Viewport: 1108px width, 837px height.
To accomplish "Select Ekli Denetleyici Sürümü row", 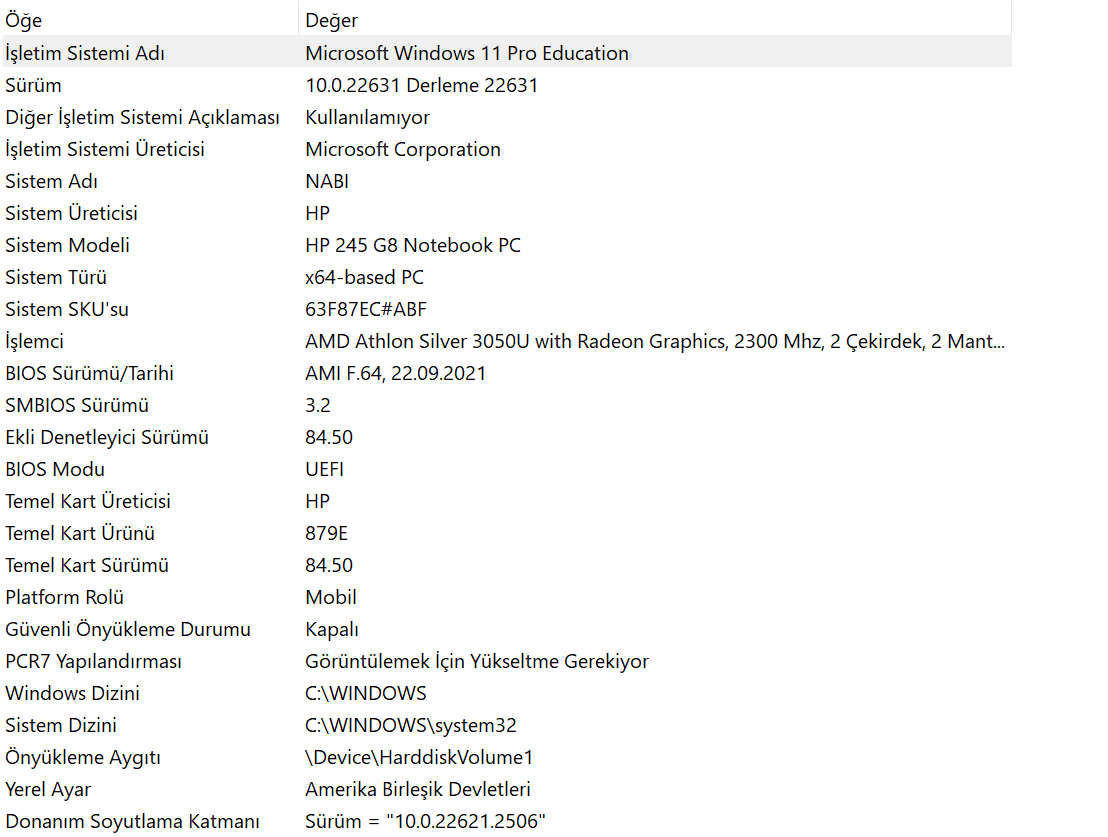I will tap(507, 437).
